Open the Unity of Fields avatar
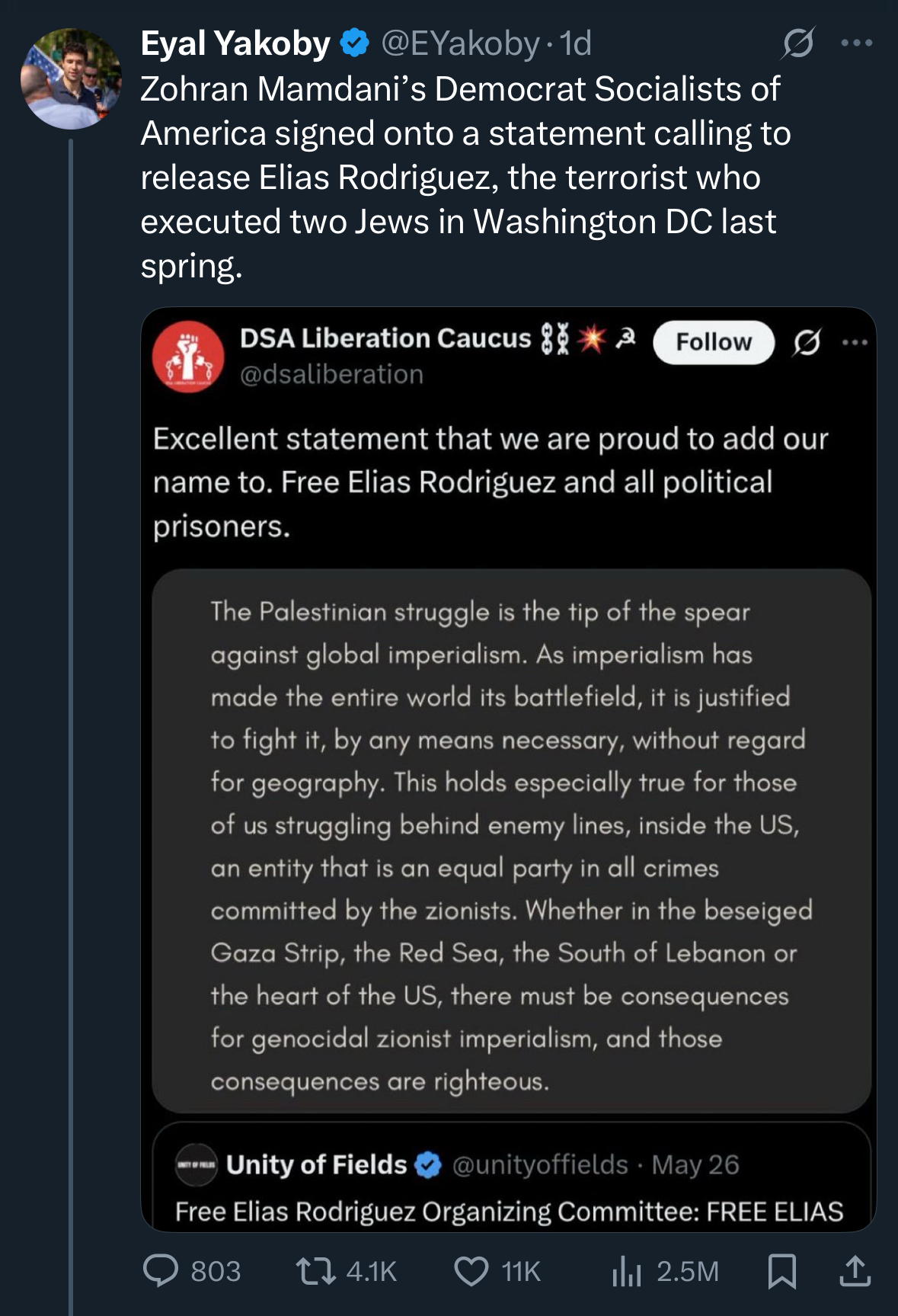Screen dimensions: 898x1316 197,1164
